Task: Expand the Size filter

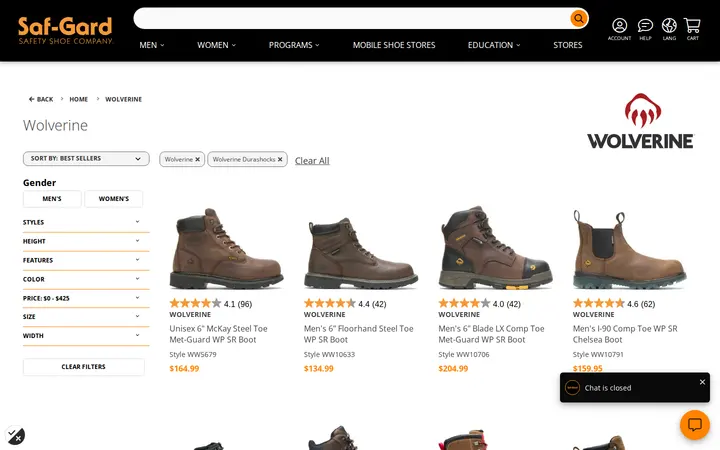Action: pyautogui.click(x=86, y=317)
